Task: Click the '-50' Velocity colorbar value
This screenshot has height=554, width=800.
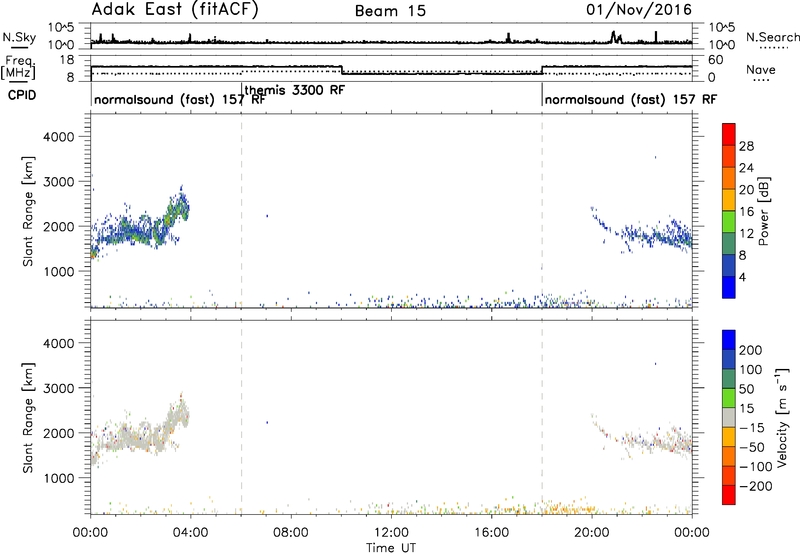Action: (x=752, y=447)
